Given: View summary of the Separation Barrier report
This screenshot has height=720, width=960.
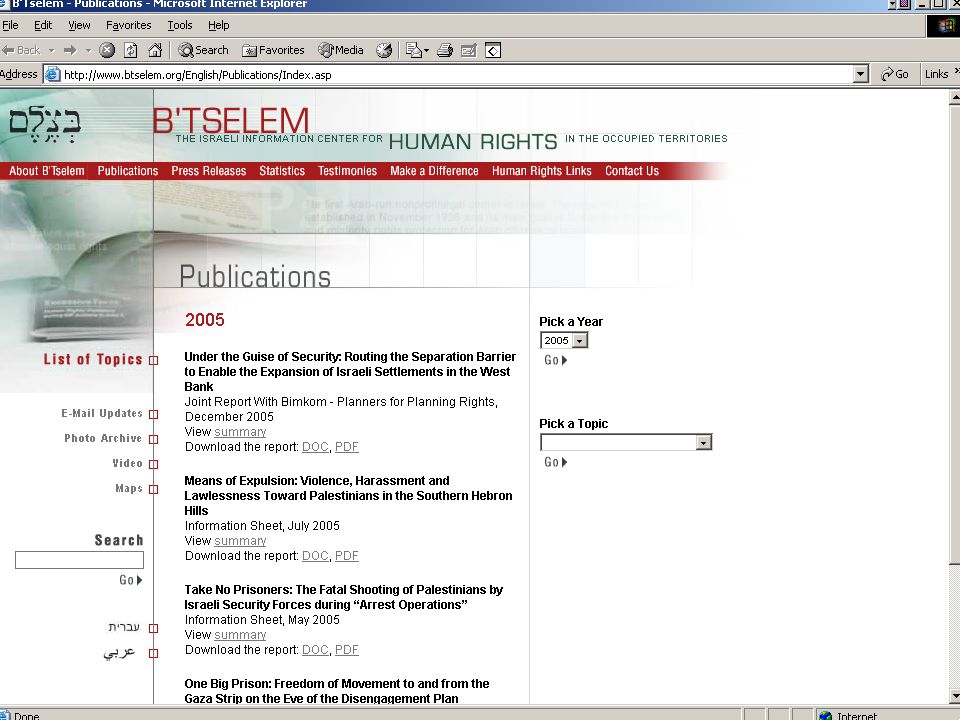Looking at the screenshot, I should (x=240, y=432).
